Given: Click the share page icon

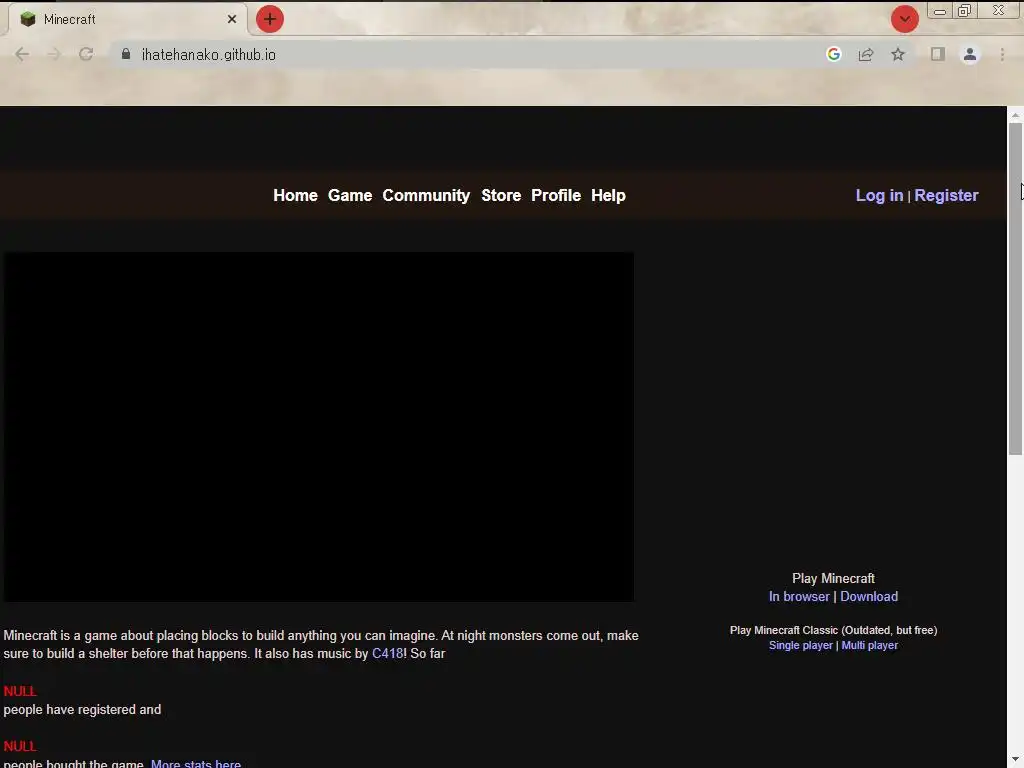Looking at the screenshot, I should coord(866,54).
